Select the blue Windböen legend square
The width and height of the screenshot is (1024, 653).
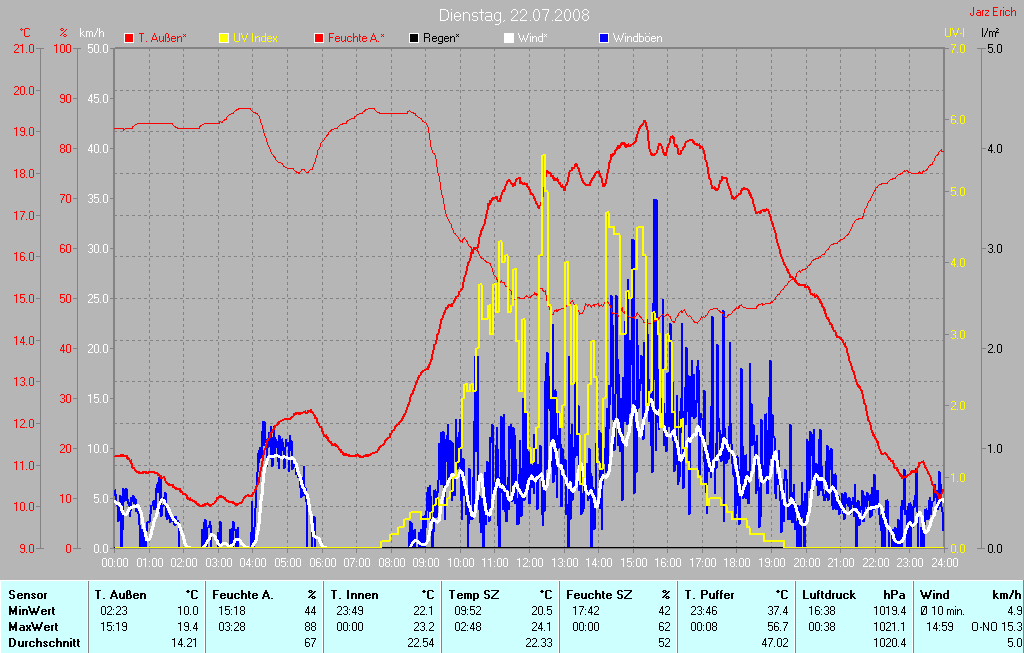click(x=604, y=38)
